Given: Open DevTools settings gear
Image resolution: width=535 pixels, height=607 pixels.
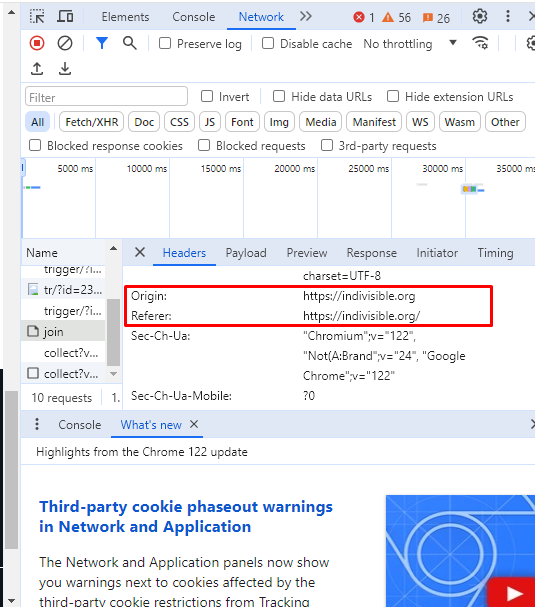Looking at the screenshot, I should tap(480, 17).
